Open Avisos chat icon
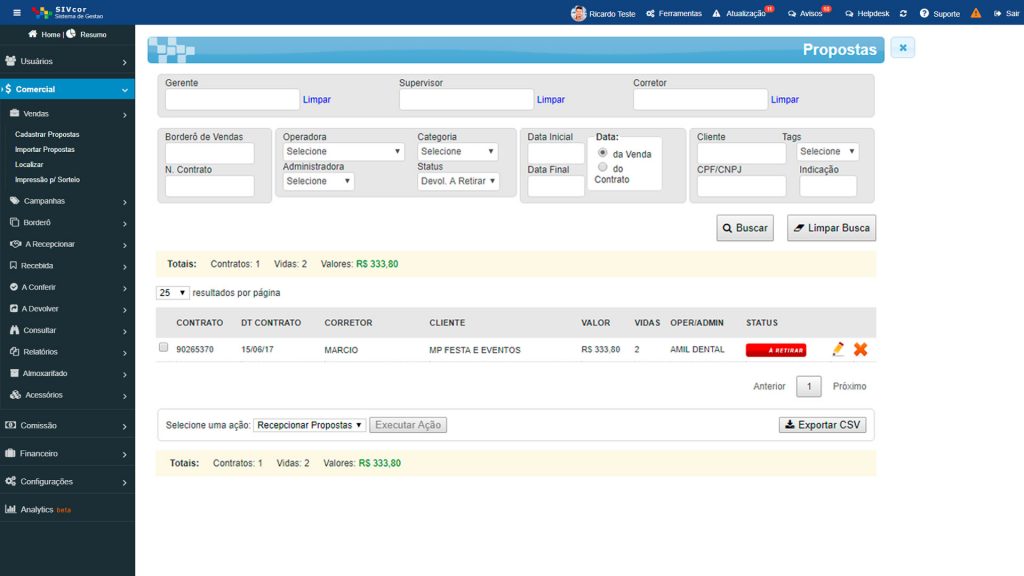Viewport: 1024px width, 576px height. [792, 13]
